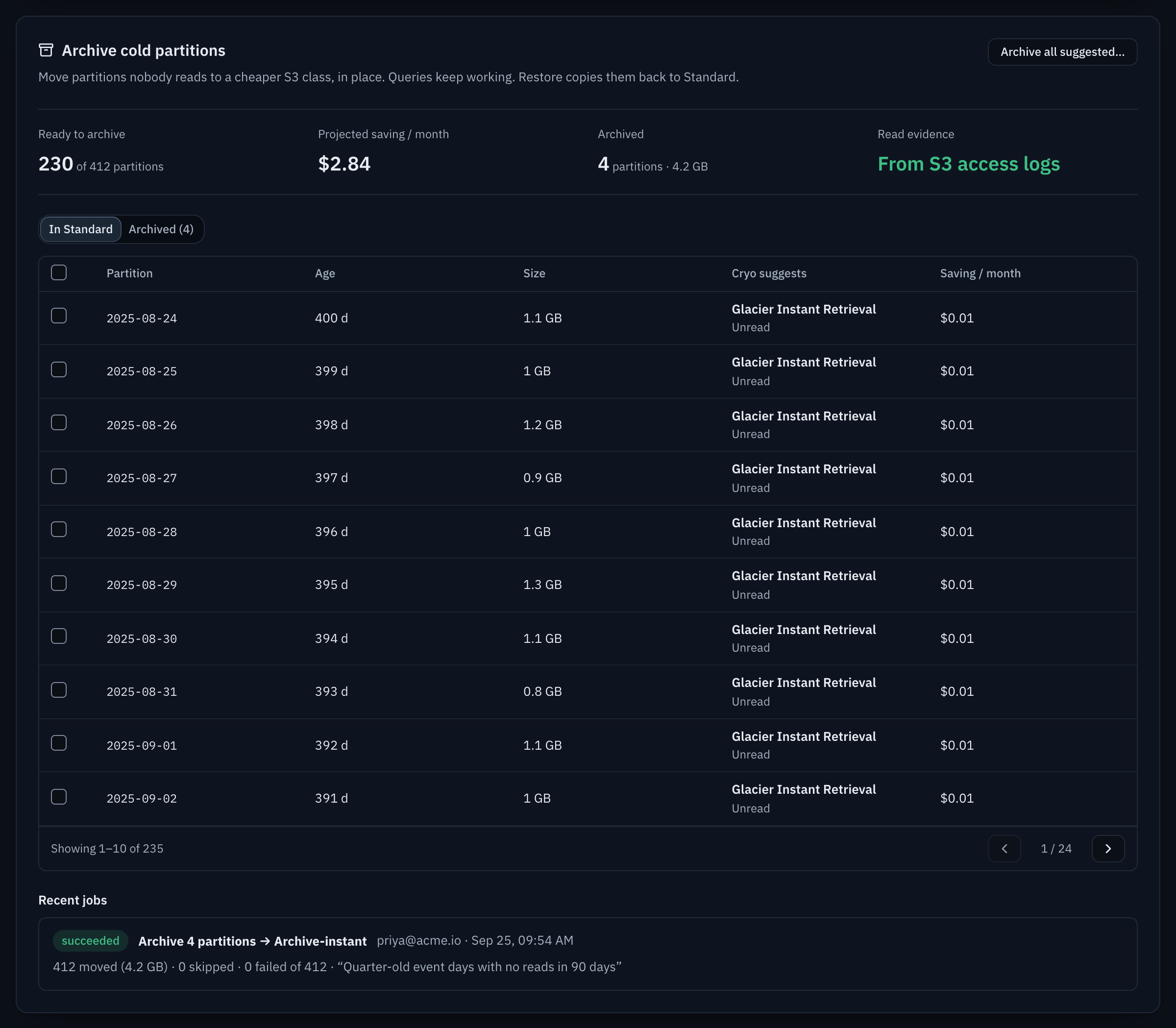
Task: Click the 399 d age cell
Action: tap(331, 371)
